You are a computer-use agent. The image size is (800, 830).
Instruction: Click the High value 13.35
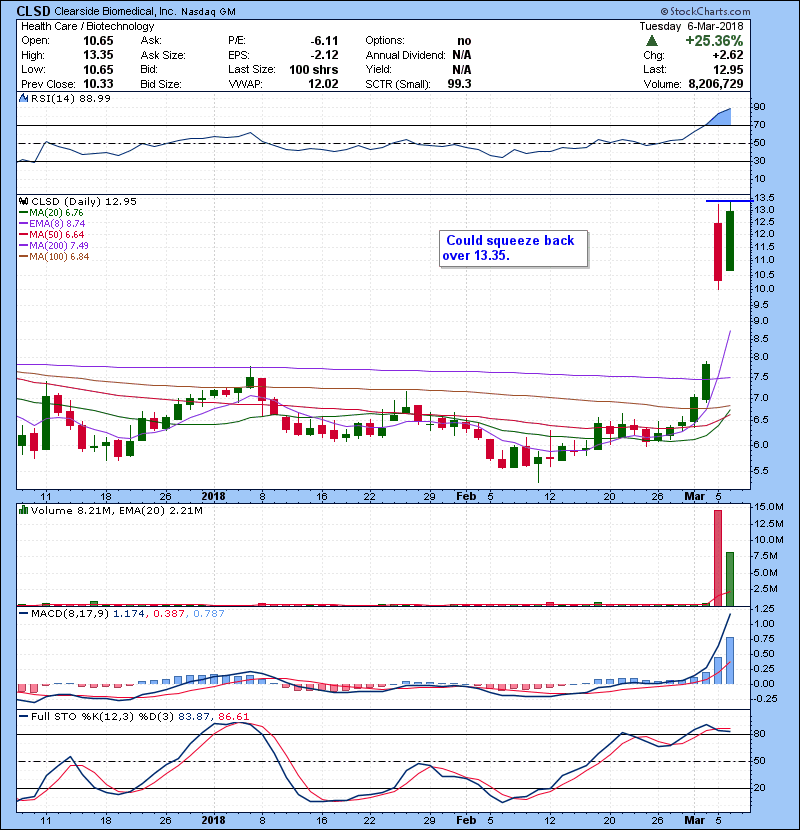coord(98,55)
